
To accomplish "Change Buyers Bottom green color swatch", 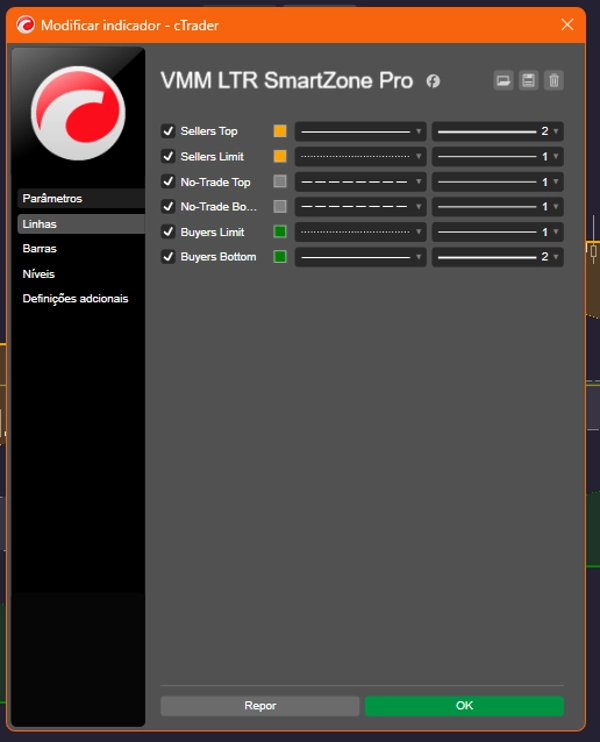I will tap(280, 256).
